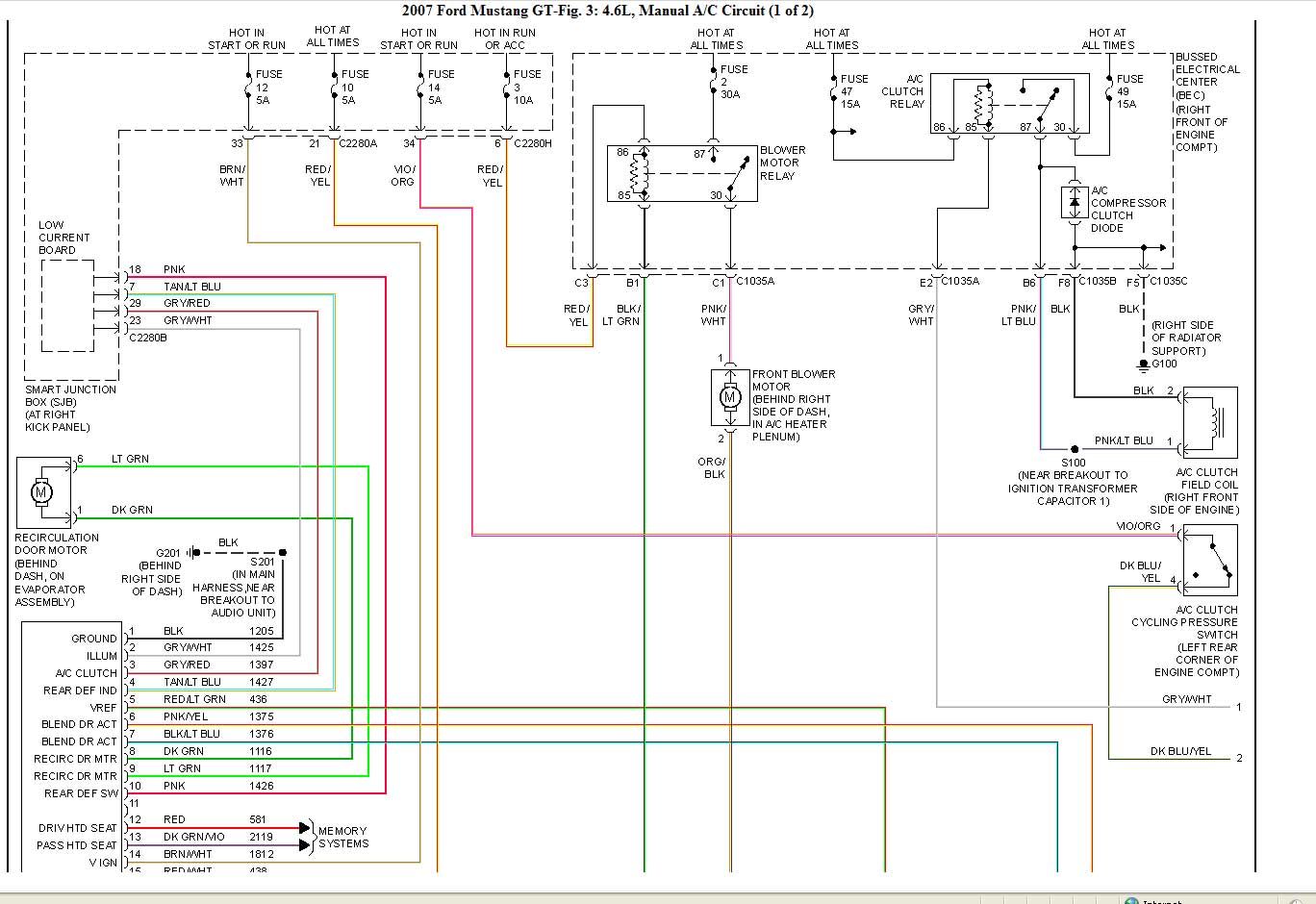Click the Low Current Board box

tap(67, 306)
